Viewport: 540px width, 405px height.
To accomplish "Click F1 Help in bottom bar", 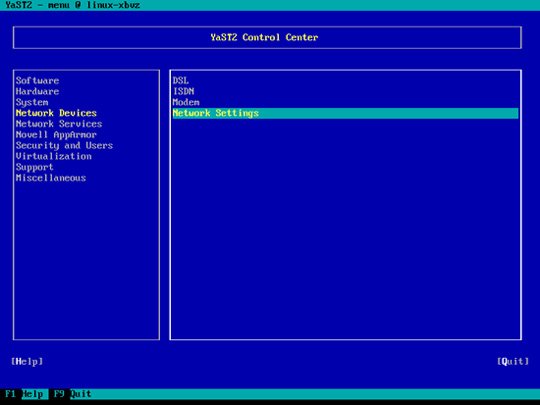I will pos(24,394).
